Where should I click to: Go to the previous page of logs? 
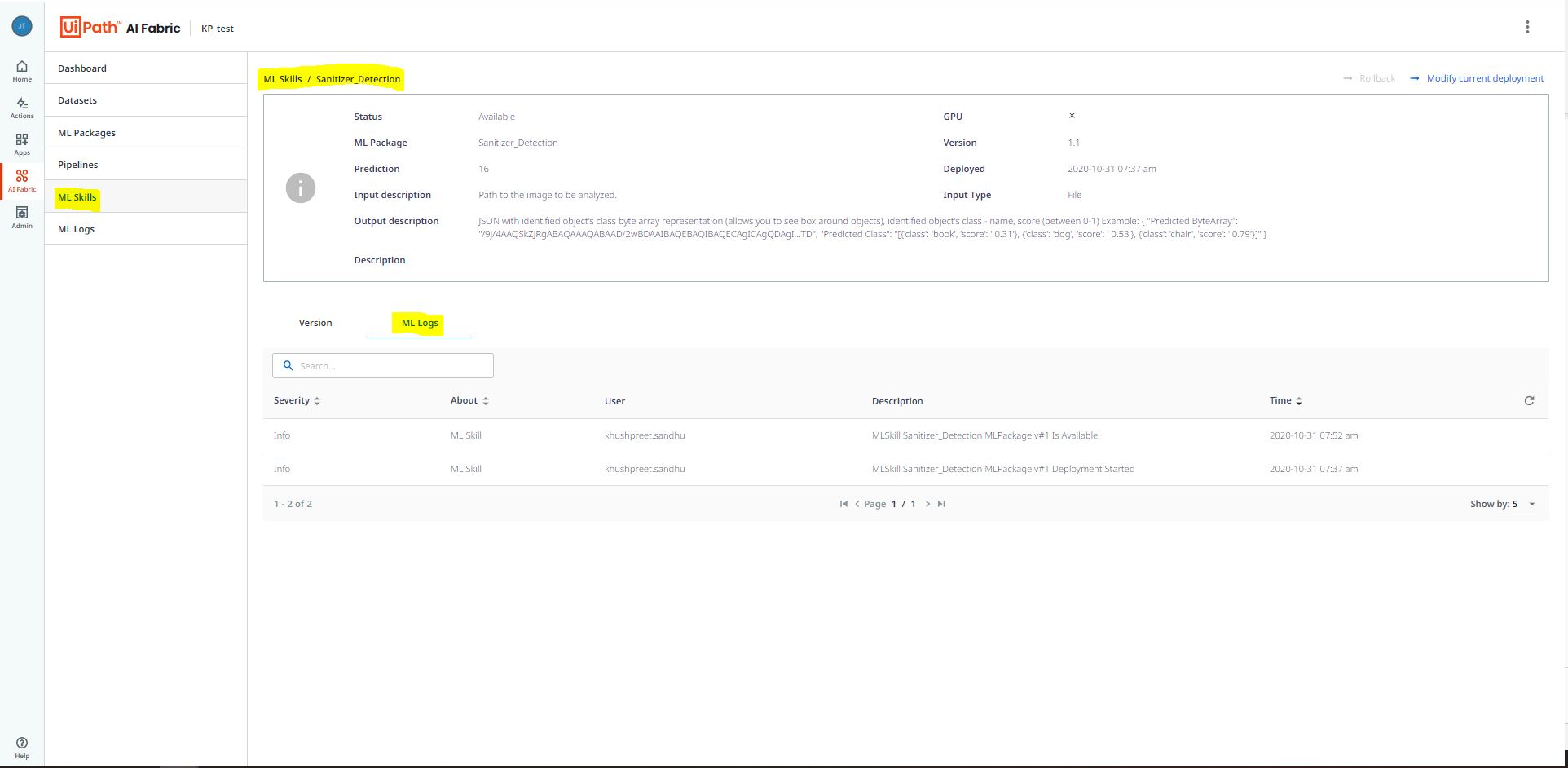click(x=857, y=504)
